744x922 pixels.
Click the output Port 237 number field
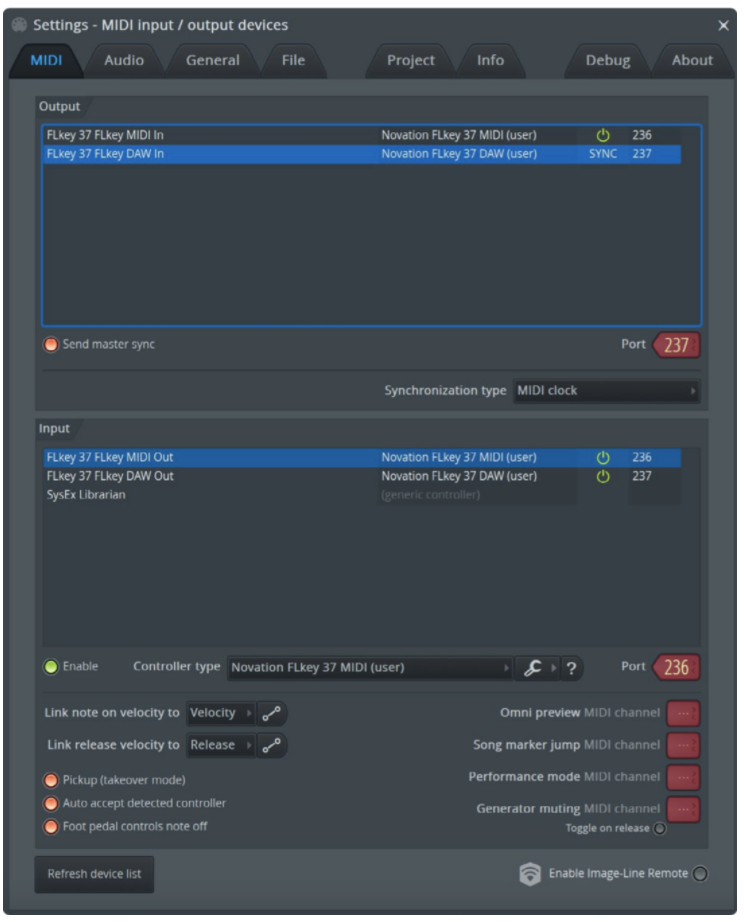(x=676, y=345)
